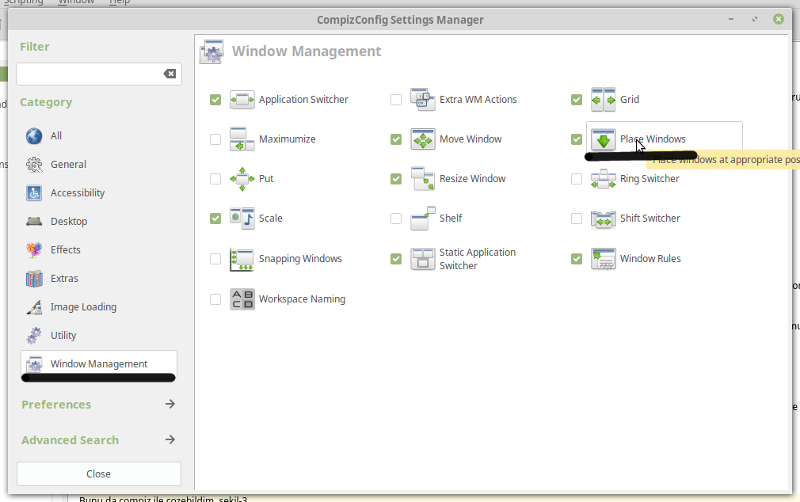Open the Application Switcher plugin icon
The height and width of the screenshot is (502, 800).
click(242, 99)
